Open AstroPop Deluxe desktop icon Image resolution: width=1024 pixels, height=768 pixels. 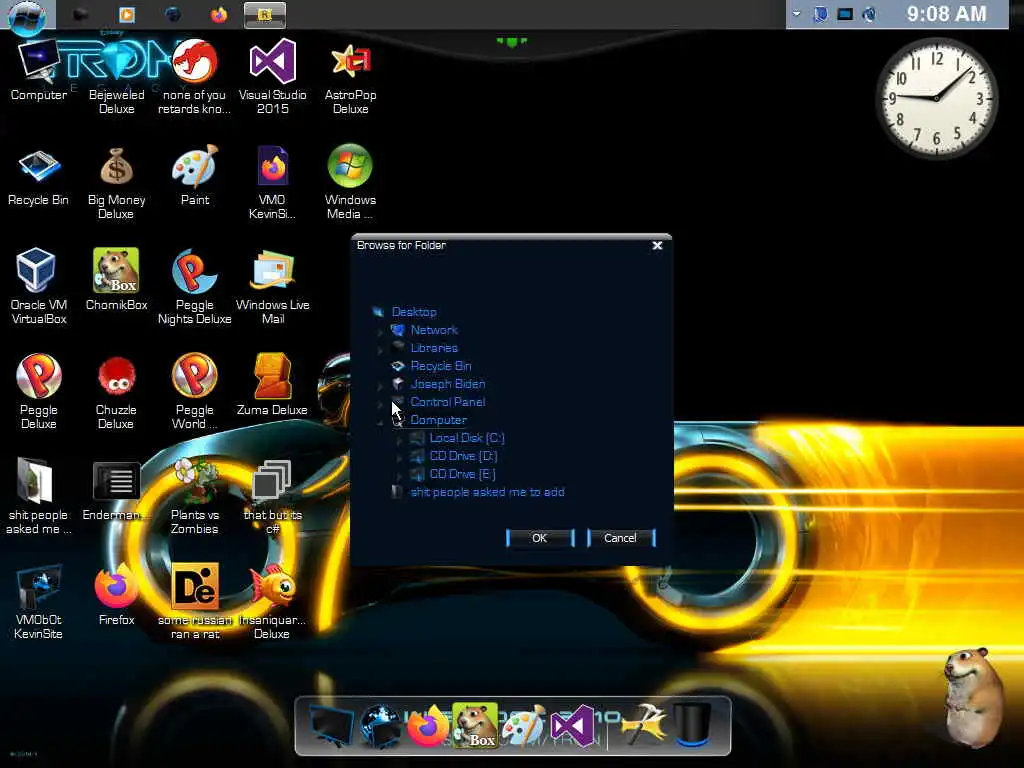pos(351,78)
